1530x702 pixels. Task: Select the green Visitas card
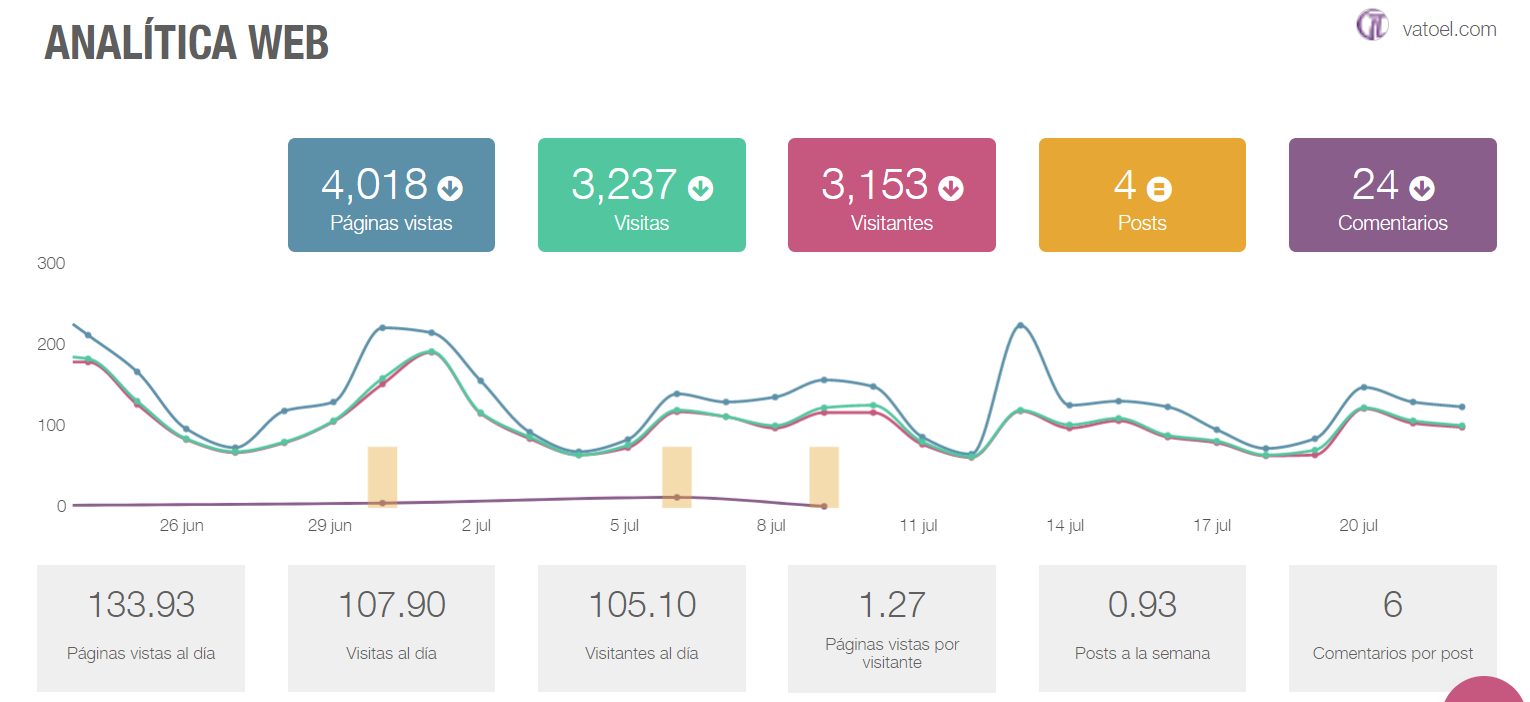642,195
